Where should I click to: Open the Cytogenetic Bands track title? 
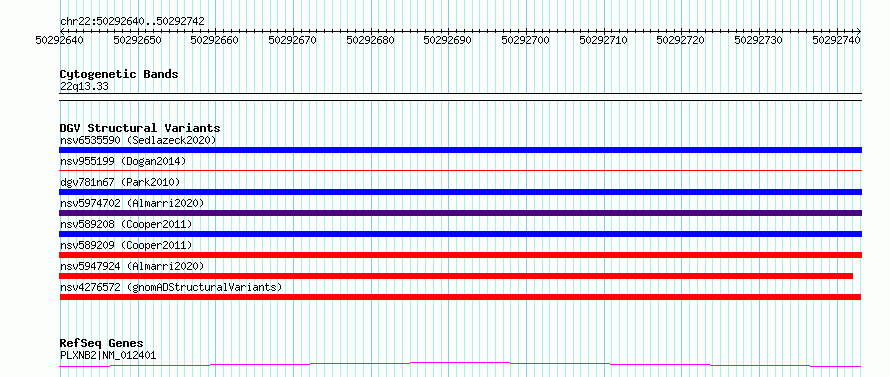(x=119, y=74)
